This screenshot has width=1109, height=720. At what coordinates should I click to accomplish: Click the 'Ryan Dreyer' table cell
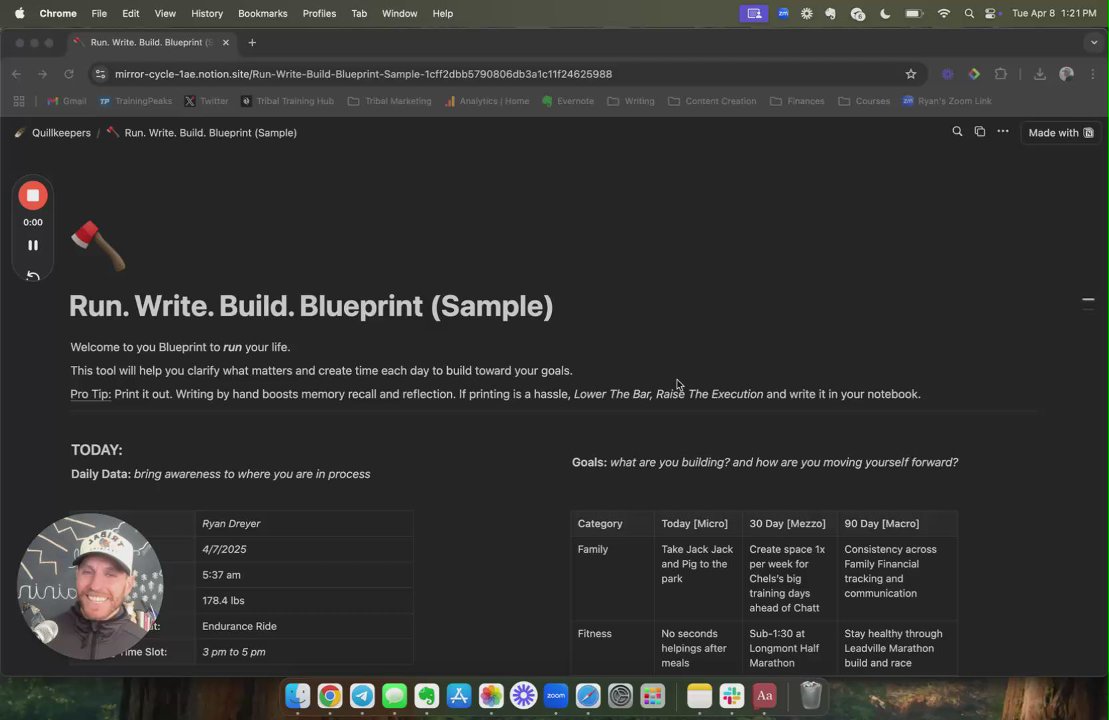click(305, 523)
